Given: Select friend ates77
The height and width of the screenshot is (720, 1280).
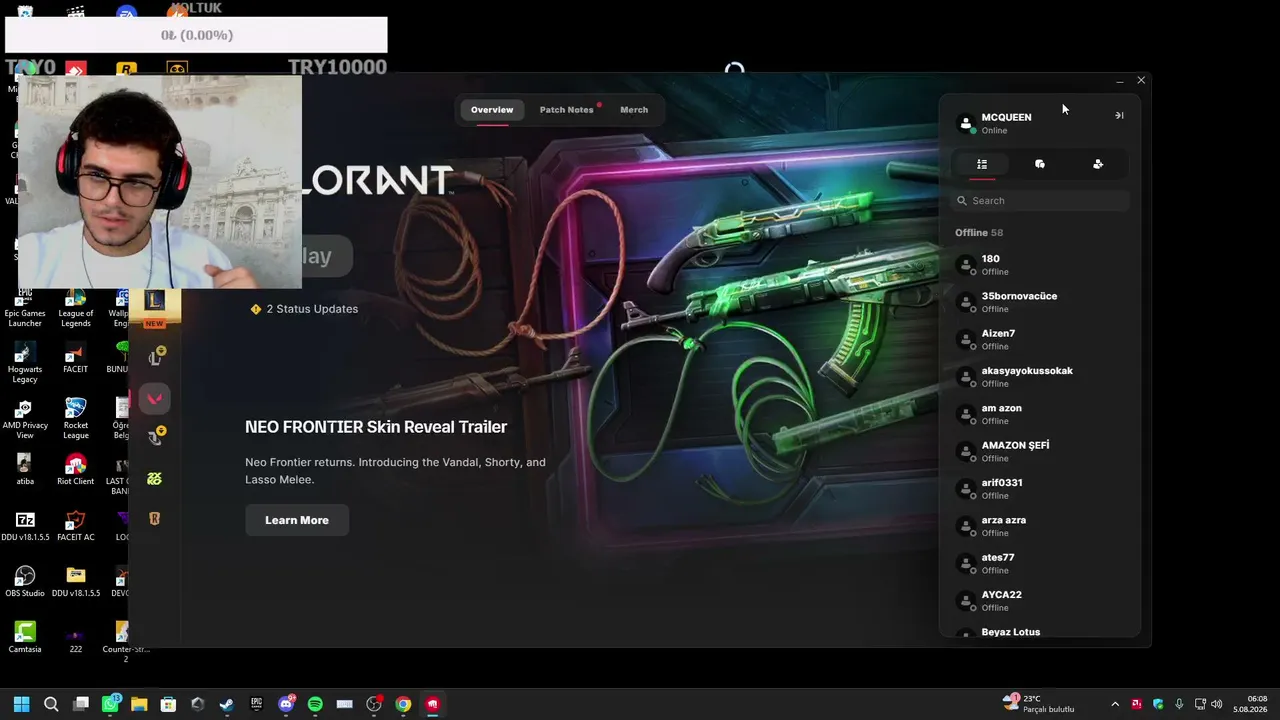Looking at the screenshot, I should pyautogui.click(x=1040, y=563).
